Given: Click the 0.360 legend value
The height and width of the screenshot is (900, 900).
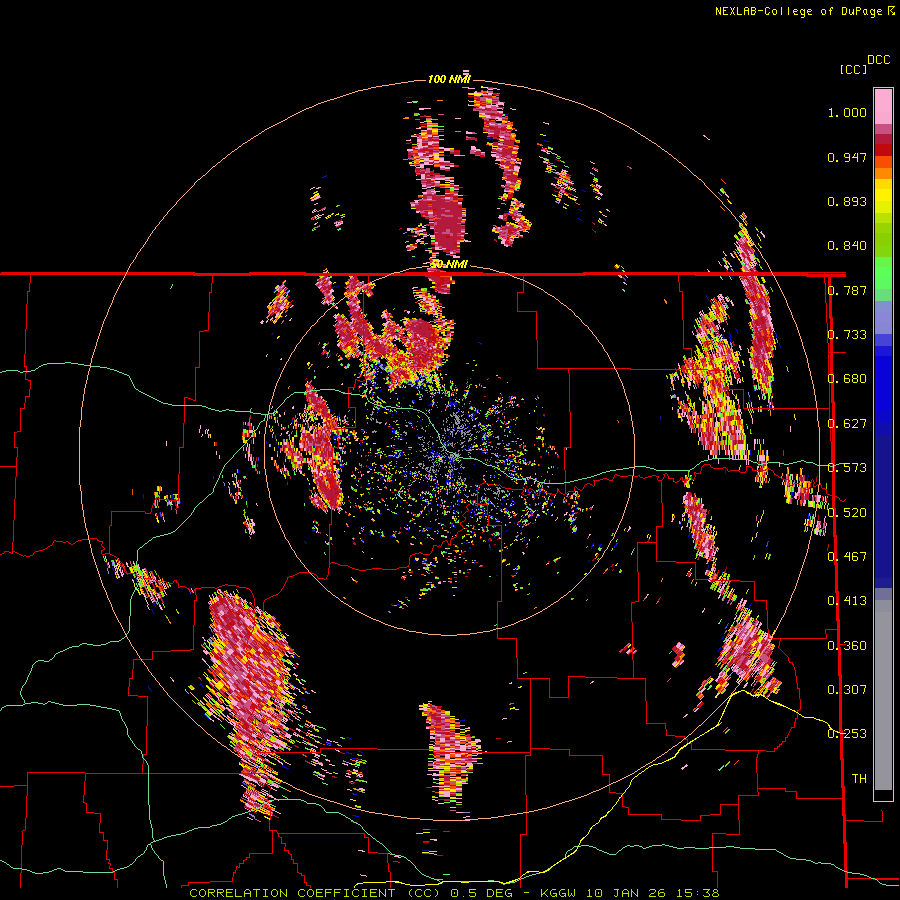Looking at the screenshot, I should (847, 646).
